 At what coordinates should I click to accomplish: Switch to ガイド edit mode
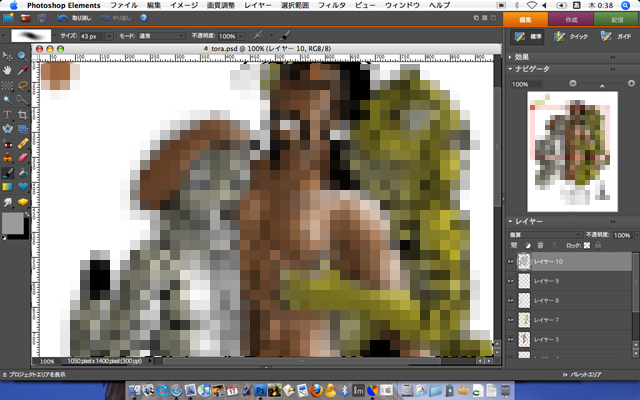(616, 36)
